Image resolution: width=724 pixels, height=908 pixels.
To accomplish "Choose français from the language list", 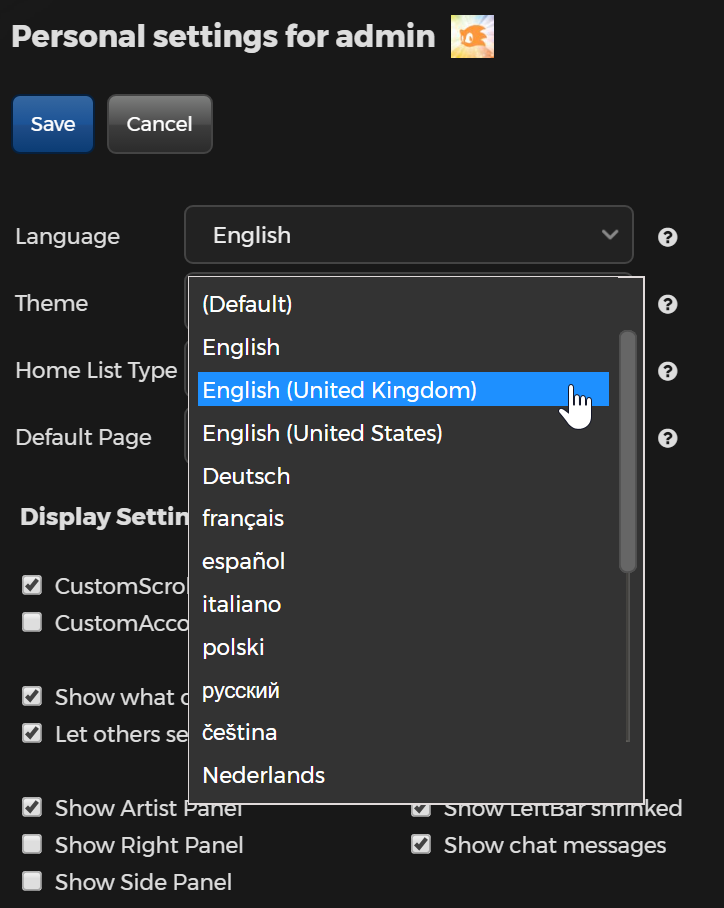I will click(x=243, y=518).
